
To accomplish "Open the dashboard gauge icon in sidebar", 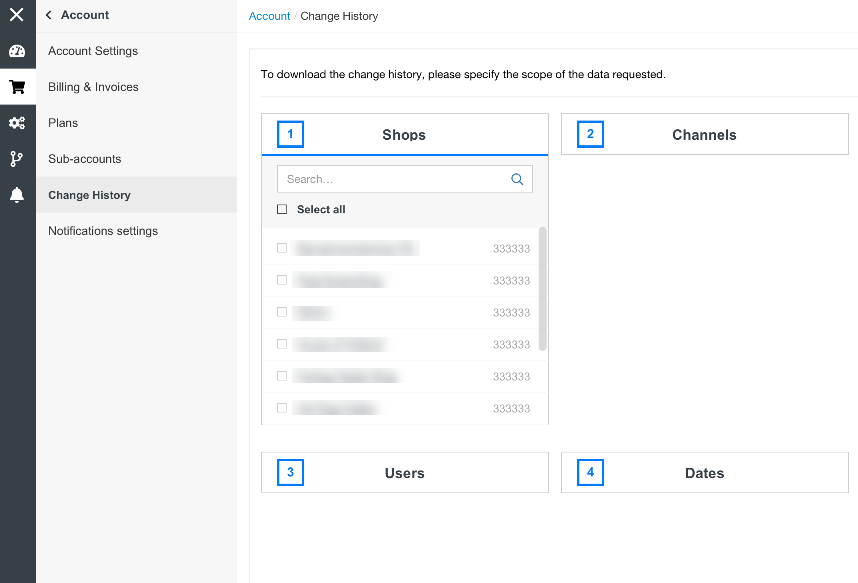I will (x=17, y=51).
